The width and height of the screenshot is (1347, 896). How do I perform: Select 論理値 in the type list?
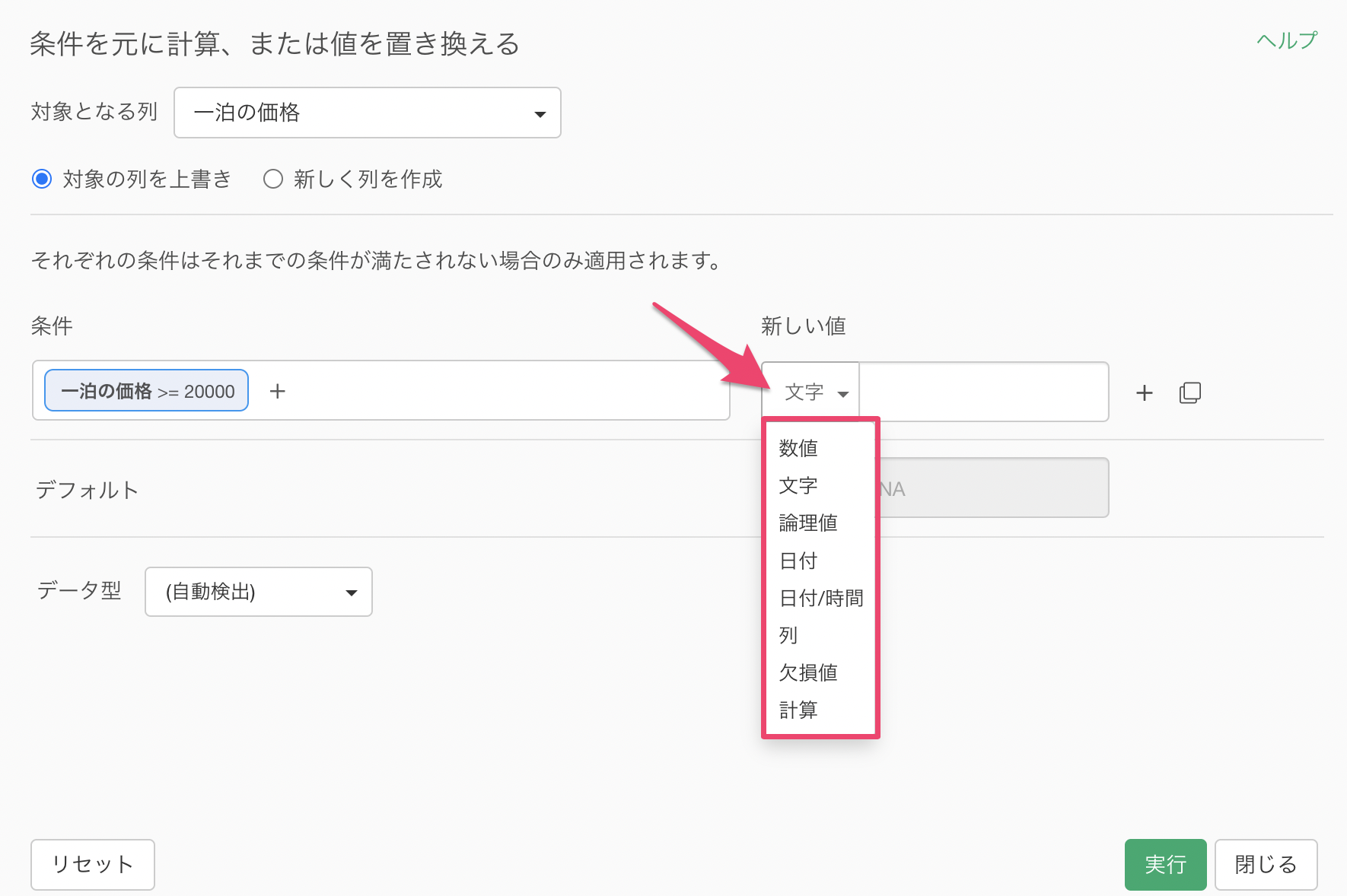point(808,523)
